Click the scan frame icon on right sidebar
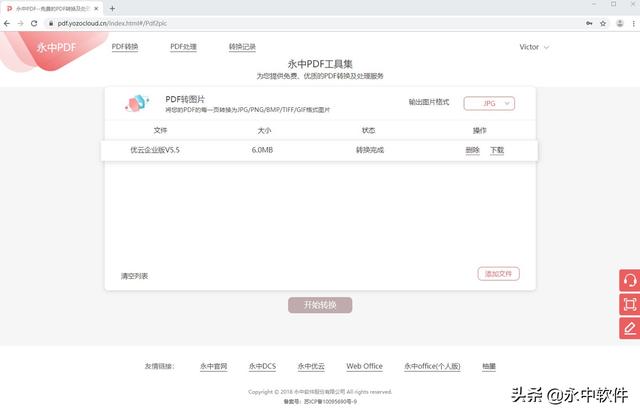This screenshot has width=640, height=415. [630, 304]
